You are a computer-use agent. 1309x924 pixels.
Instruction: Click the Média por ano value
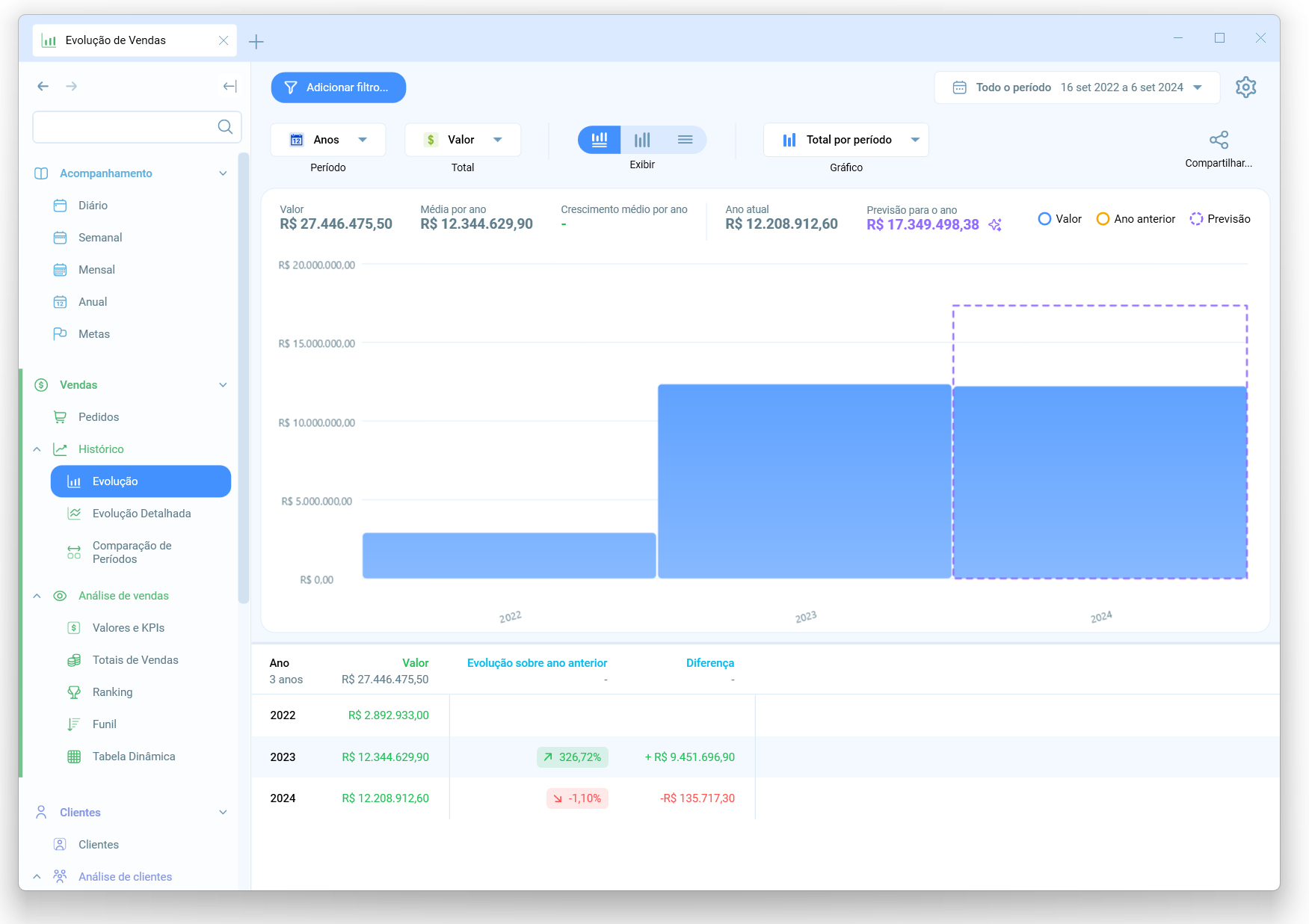[x=477, y=224]
